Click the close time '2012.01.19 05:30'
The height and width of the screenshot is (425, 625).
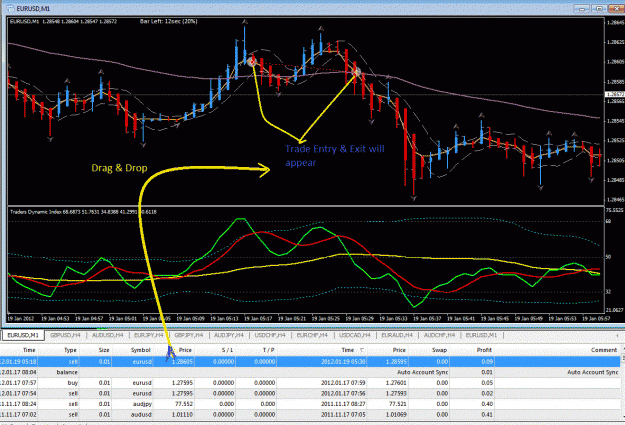coord(343,362)
